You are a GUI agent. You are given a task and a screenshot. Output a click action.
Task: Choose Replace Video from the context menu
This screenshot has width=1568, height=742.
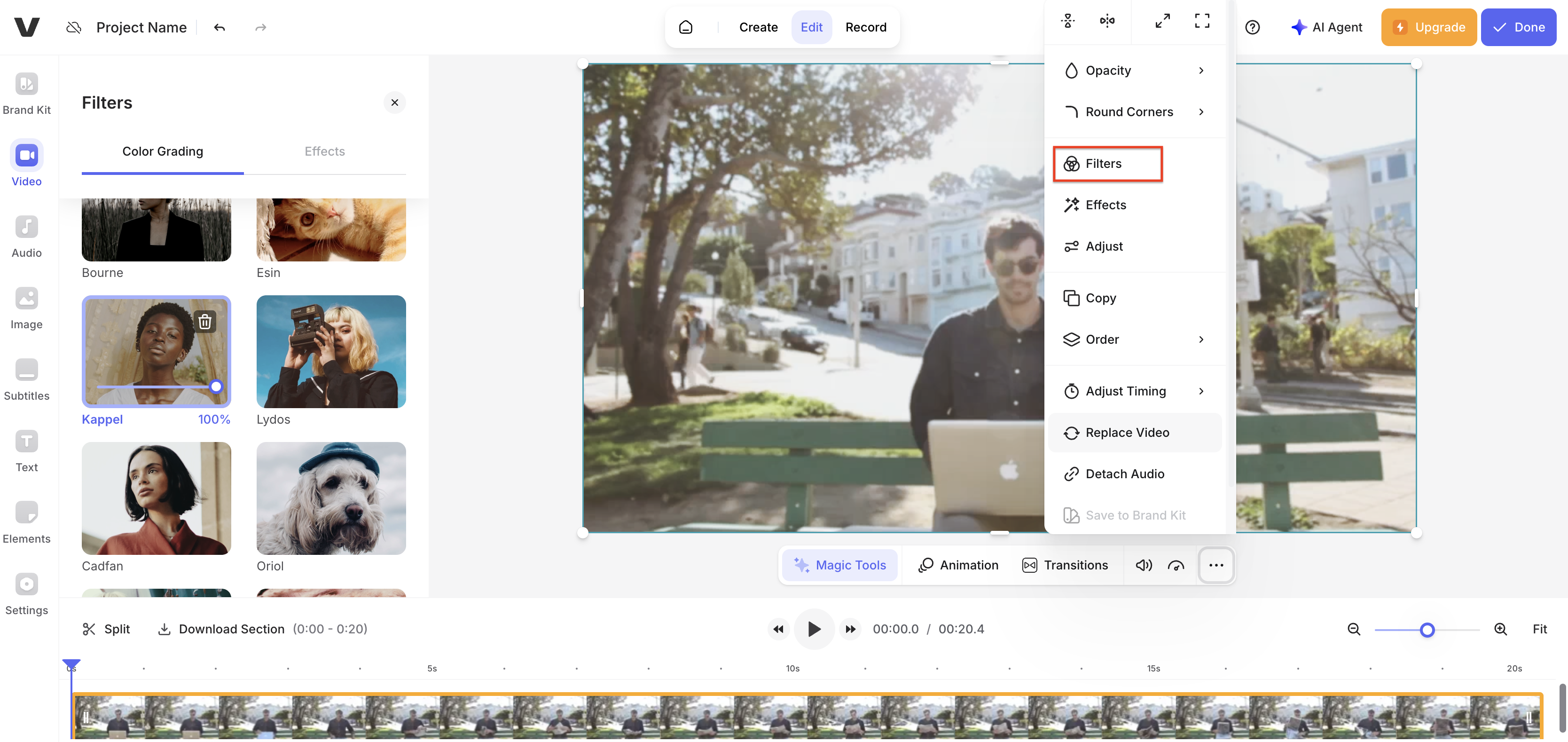point(1127,432)
